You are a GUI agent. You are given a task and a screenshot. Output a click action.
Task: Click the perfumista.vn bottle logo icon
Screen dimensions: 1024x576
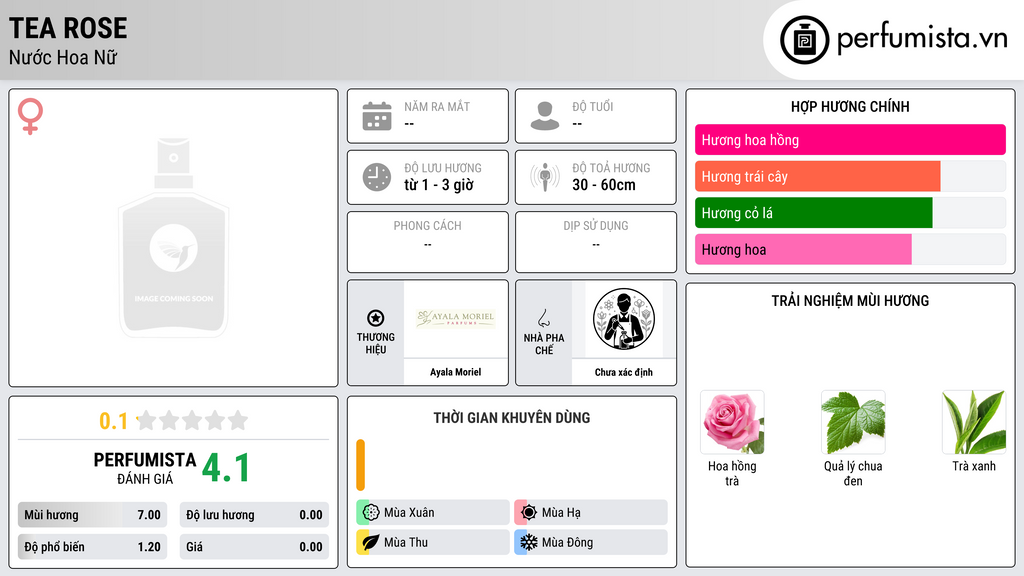(x=804, y=40)
